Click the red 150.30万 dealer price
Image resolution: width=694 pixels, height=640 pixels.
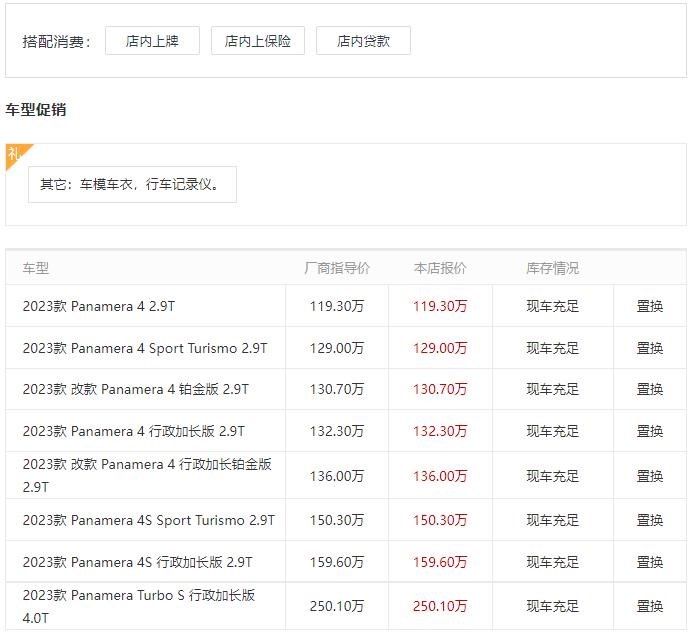pyautogui.click(x=440, y=520)
